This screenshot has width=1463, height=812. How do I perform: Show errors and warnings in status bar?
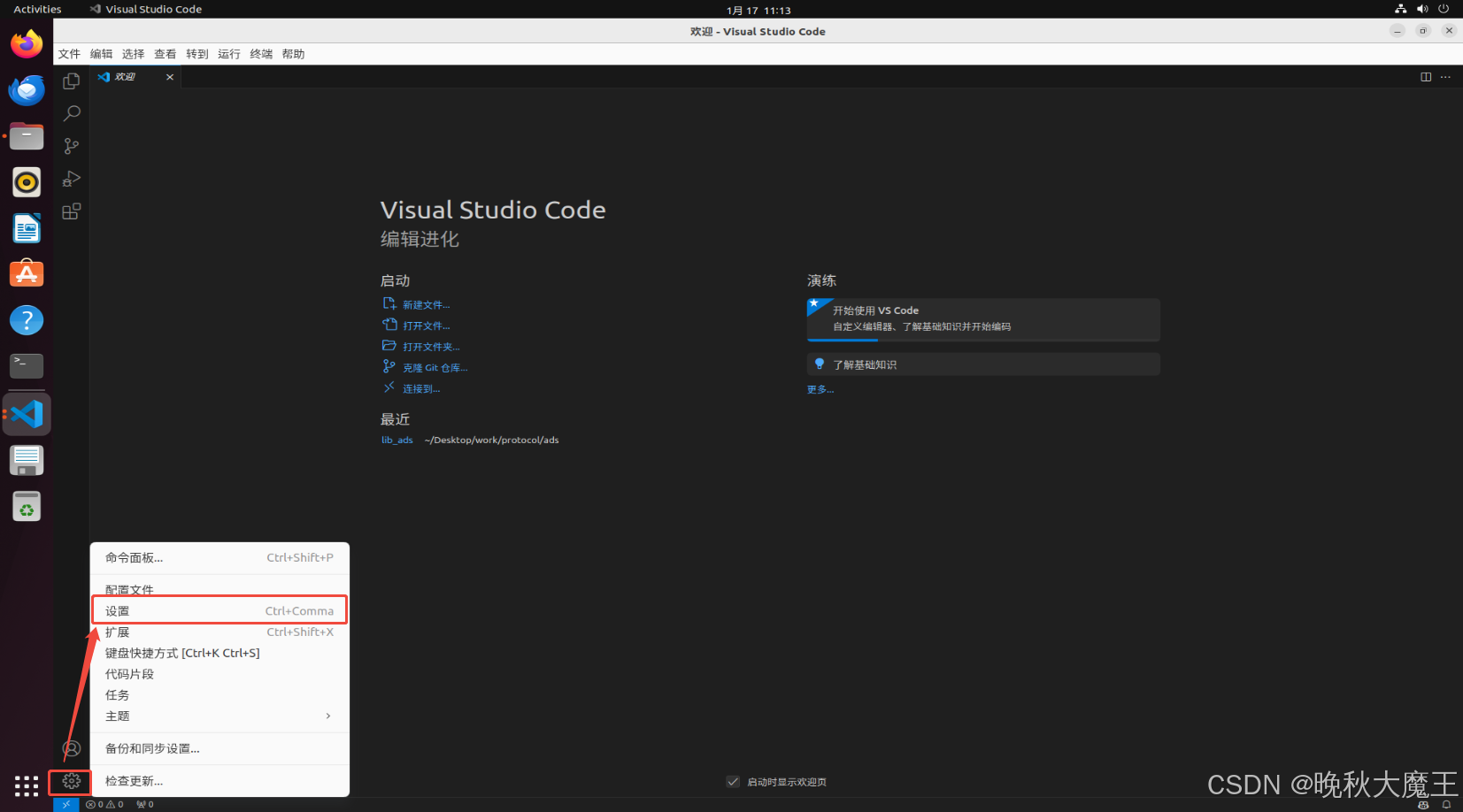pyautogui.click(x=104, y=804)
